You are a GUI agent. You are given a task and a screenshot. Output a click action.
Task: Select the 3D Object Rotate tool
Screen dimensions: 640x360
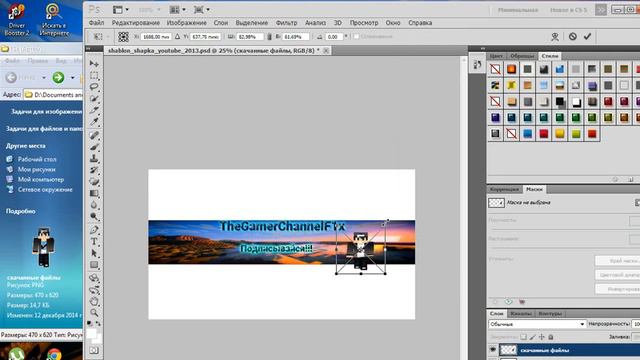click(x=94, y=278)
